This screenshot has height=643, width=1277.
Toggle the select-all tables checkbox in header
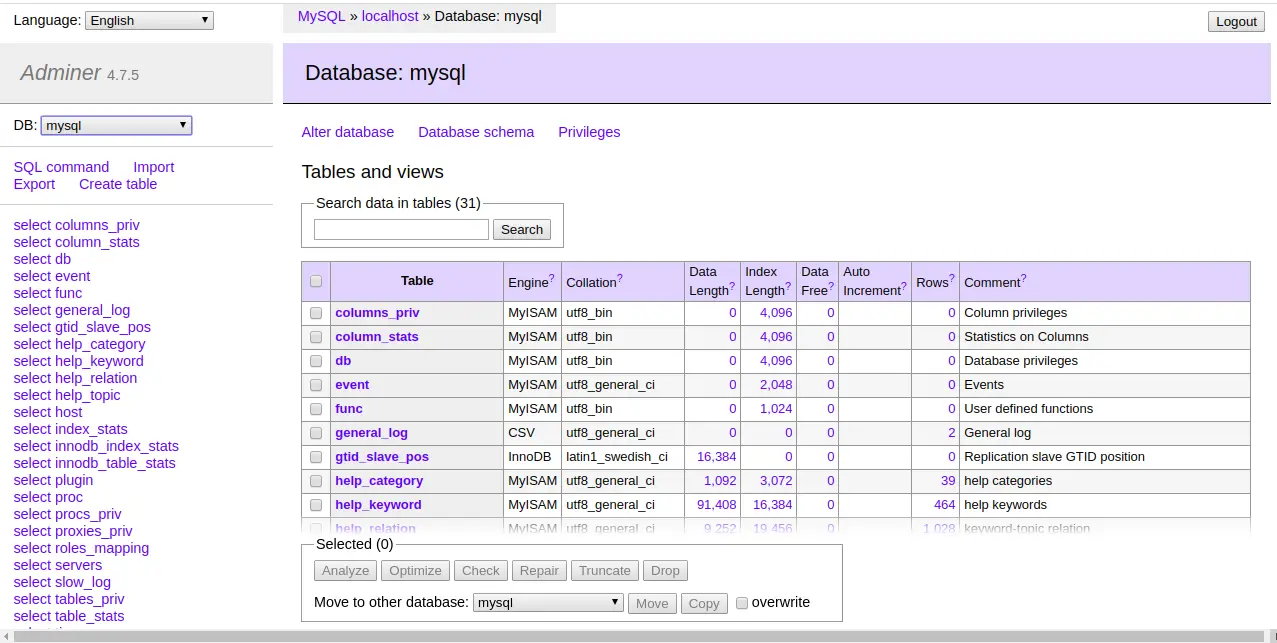[316, 282]
